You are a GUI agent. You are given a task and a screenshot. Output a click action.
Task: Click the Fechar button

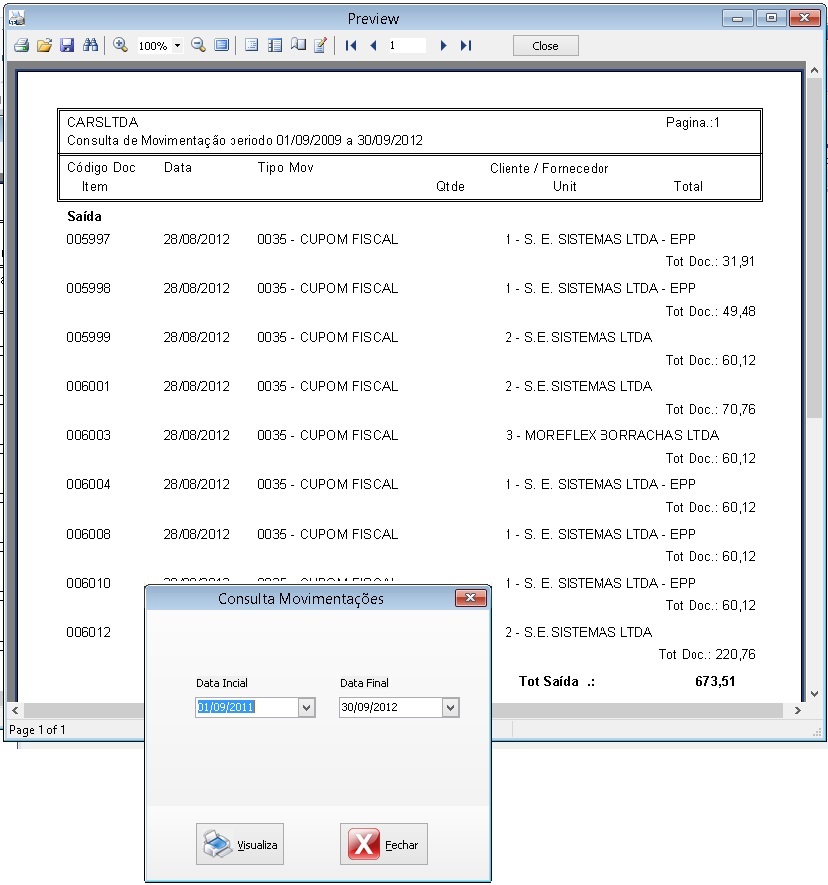pos(384,844)
